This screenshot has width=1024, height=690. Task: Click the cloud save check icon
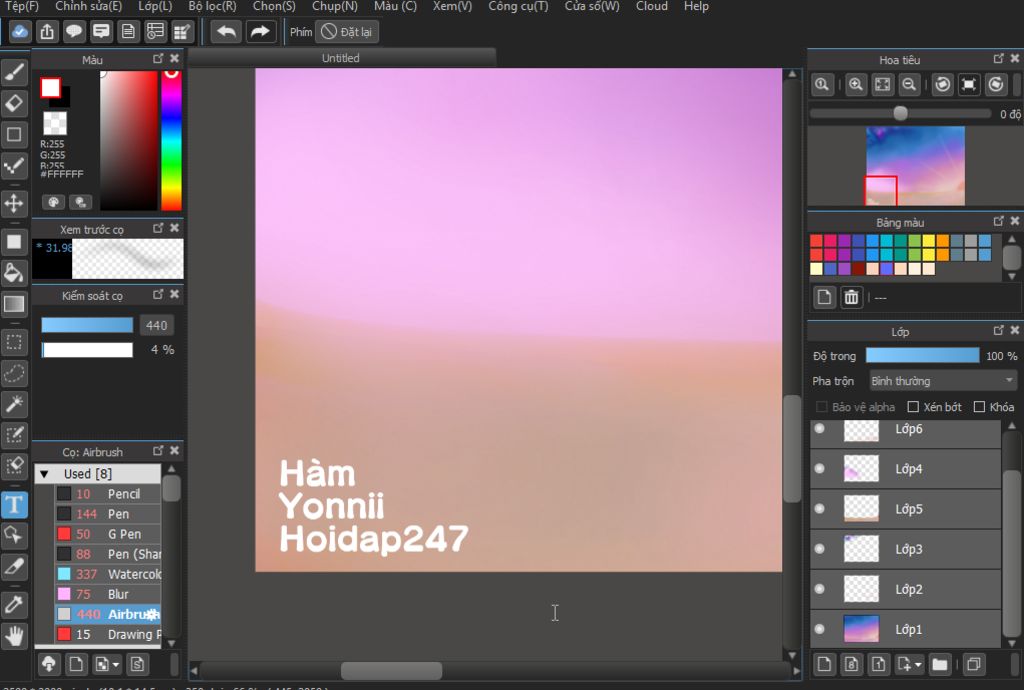tap(20, 31)
